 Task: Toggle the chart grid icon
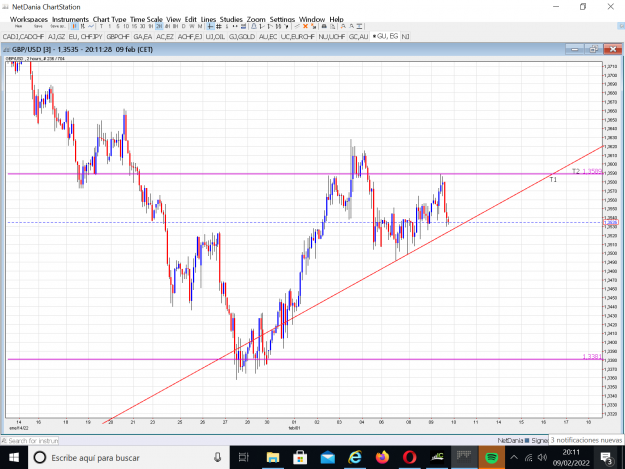218,26
